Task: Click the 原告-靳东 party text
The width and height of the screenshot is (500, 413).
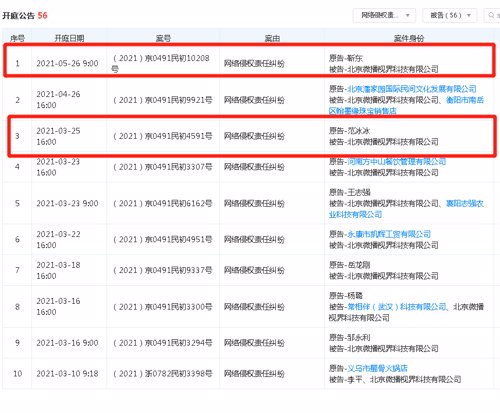Action: pos(346,58)
